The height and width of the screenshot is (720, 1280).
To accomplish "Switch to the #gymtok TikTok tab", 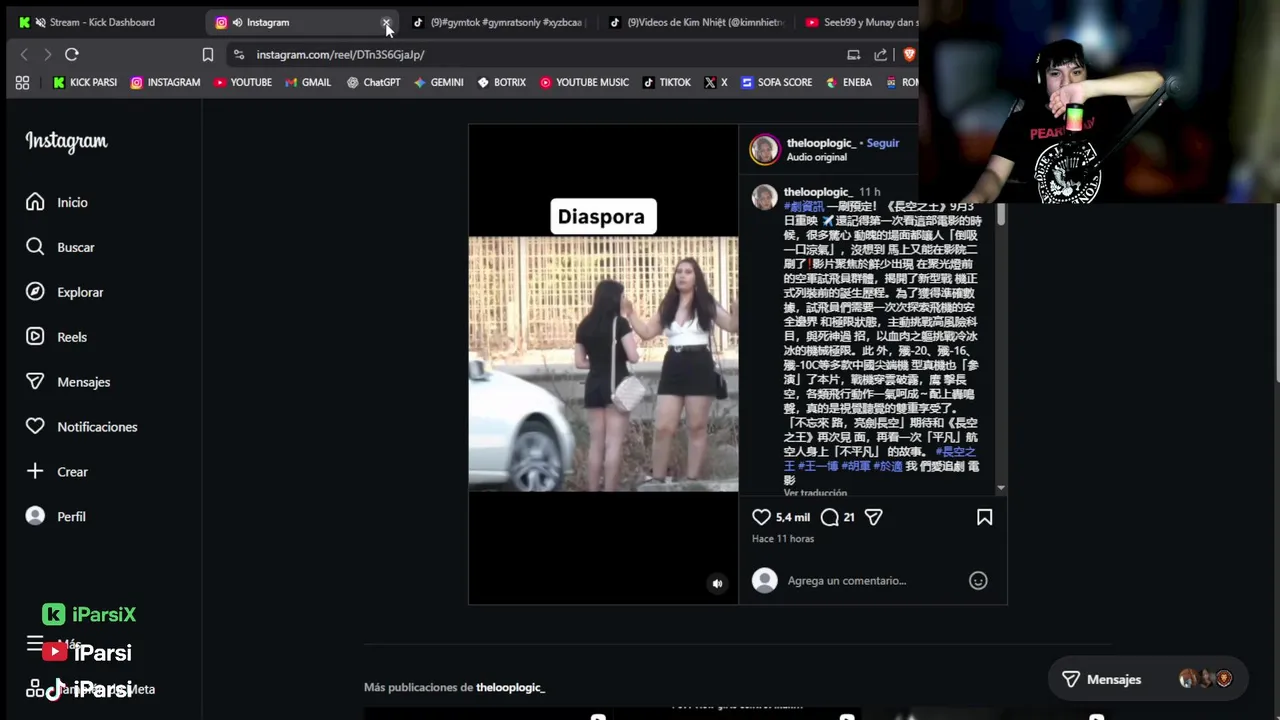I will (497, 22).
